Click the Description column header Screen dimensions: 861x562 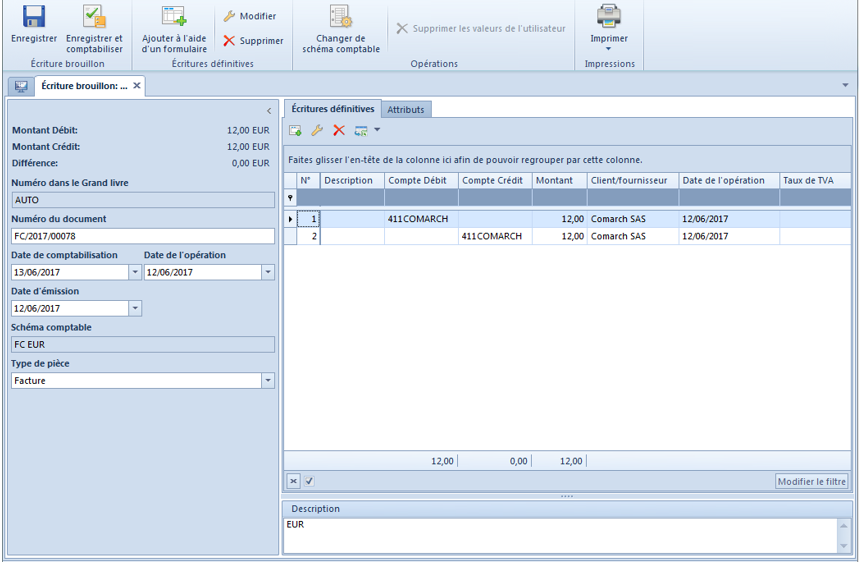tap(352, 180)
